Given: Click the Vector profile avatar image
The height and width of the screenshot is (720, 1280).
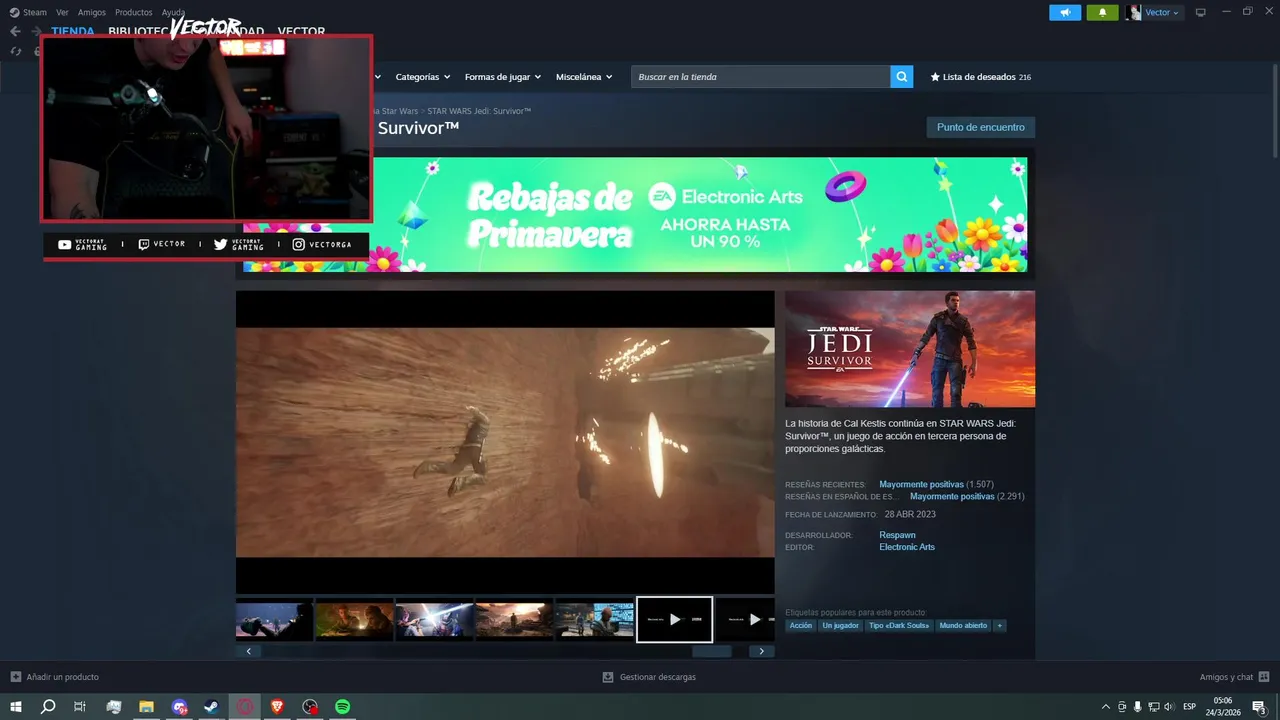Looking at the screenshot, I should tap(1133, 12).
